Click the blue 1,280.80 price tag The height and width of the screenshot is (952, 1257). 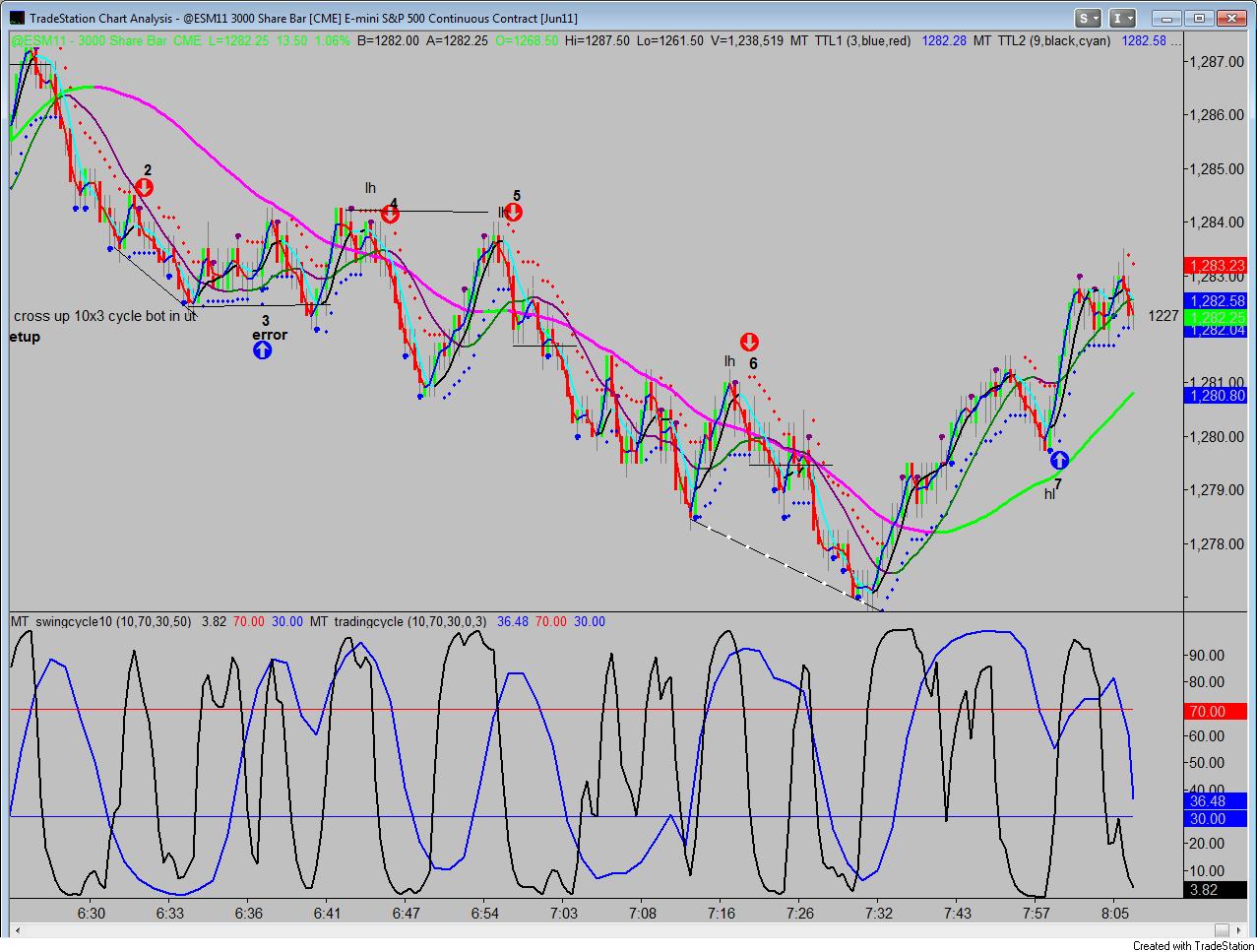tap(1218, 395)
